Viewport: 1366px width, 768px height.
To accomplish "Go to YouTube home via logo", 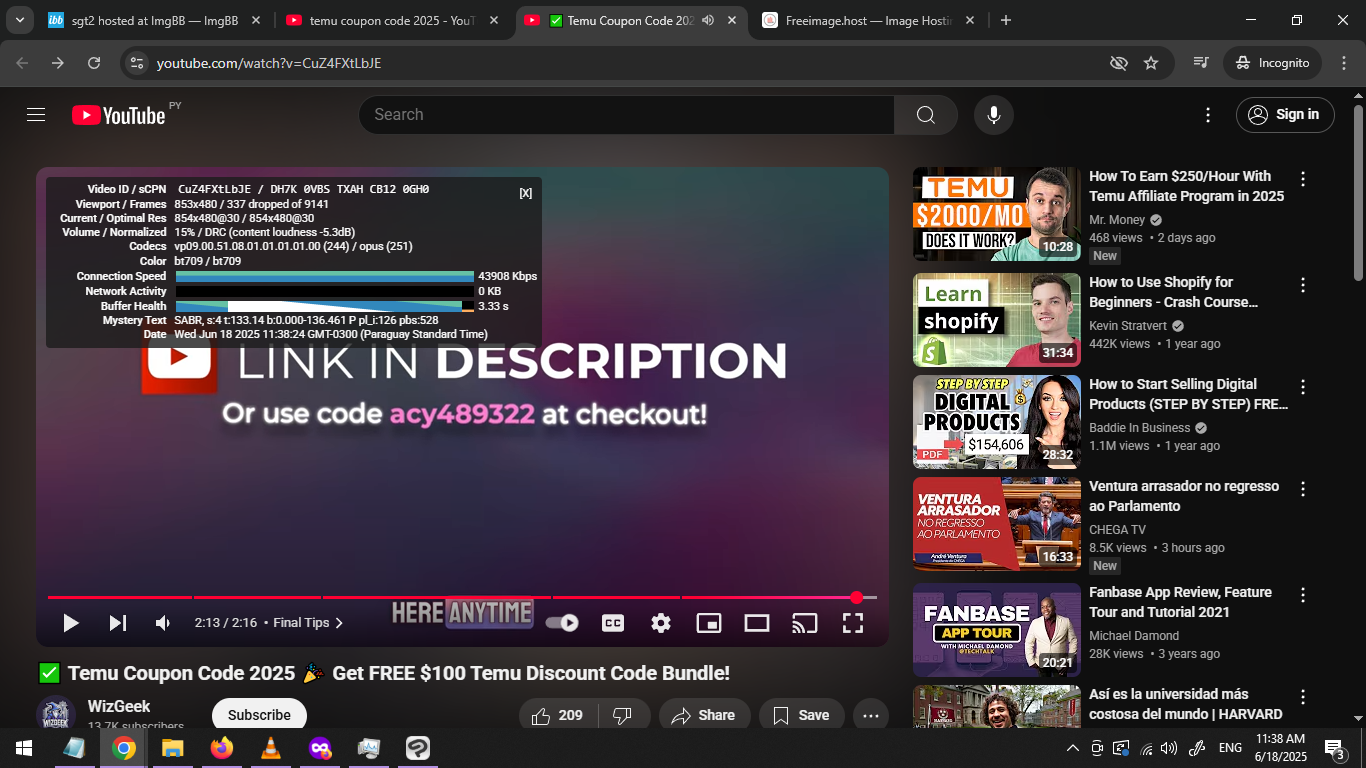I will 118,115.
